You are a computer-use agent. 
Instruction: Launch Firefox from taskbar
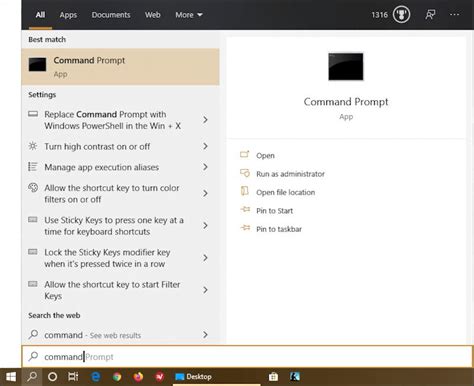[138, 377]
